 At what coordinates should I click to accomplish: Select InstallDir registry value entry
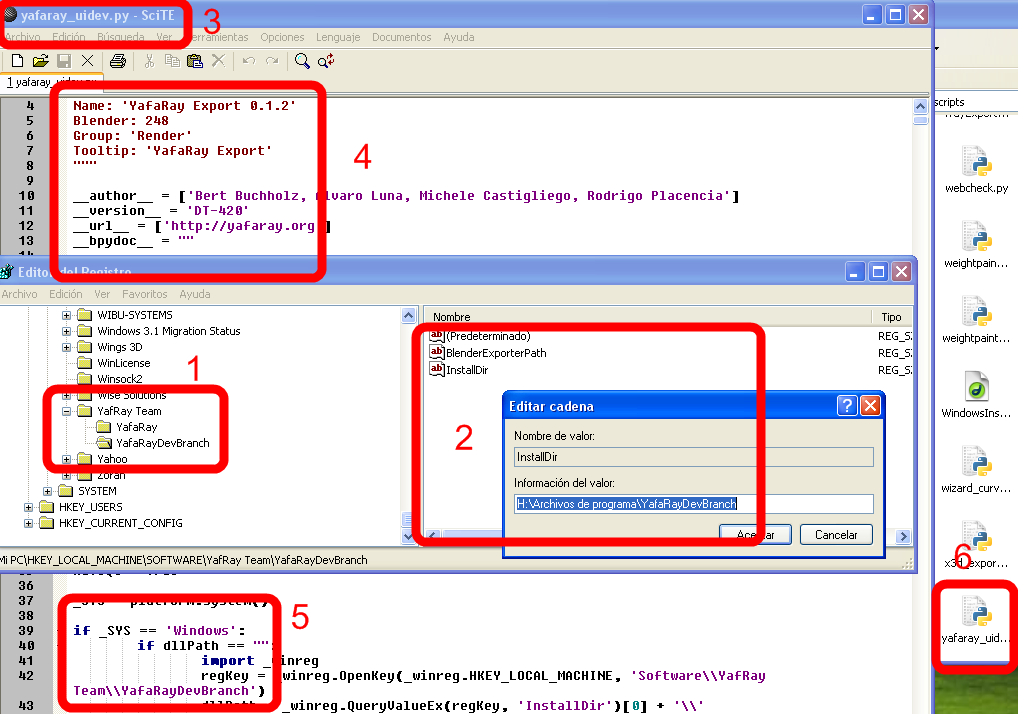click(467, 370)
